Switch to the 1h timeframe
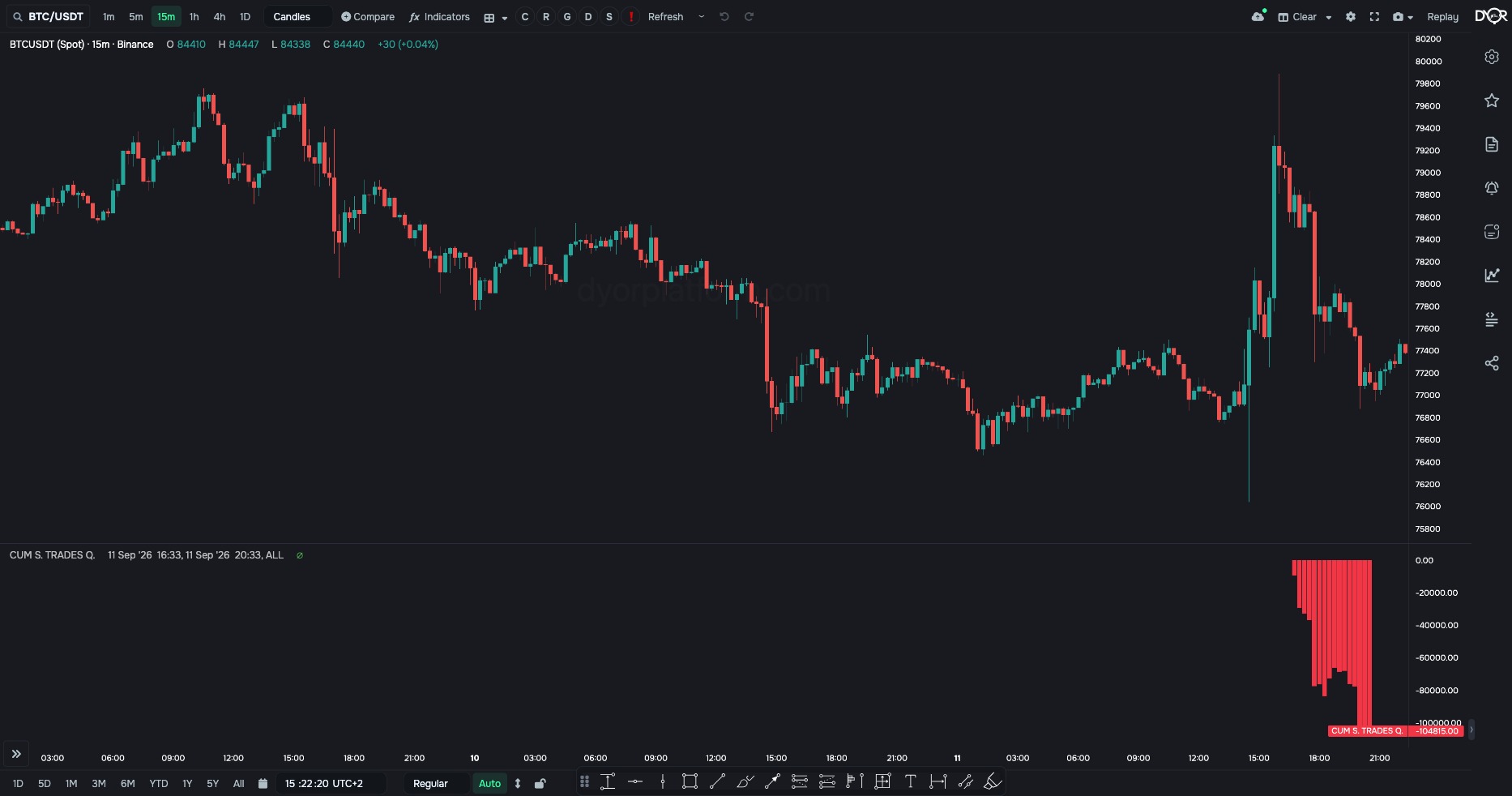 pos(194,17)
